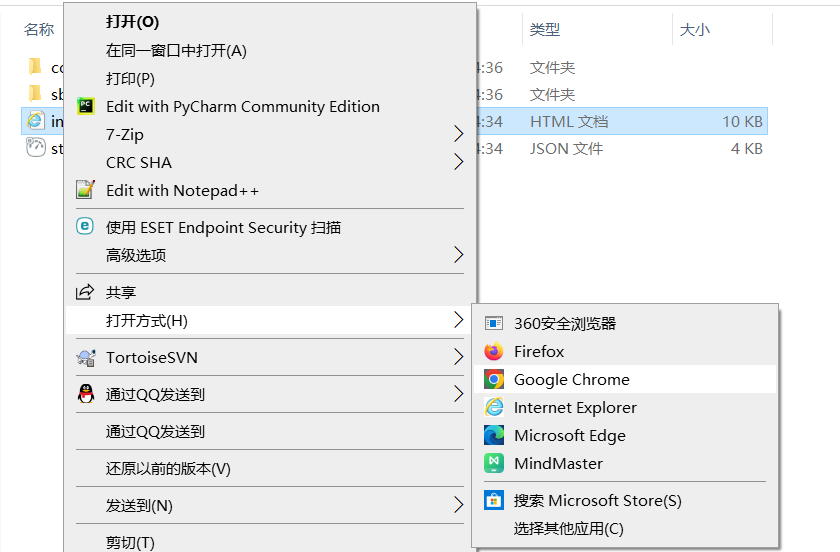
Task: Sort files by 大小 column header
Action: coord(695,30)
